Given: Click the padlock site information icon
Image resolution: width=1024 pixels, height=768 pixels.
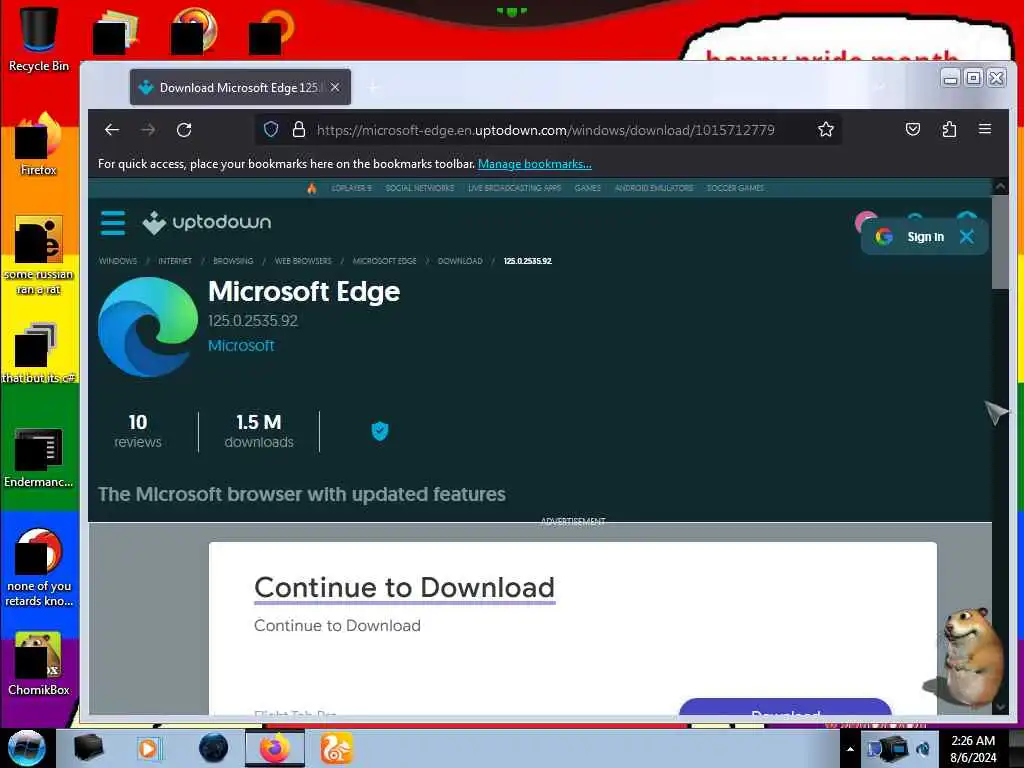Looking at the screenshot, I should pyautogui.click(x=298, y=129).
